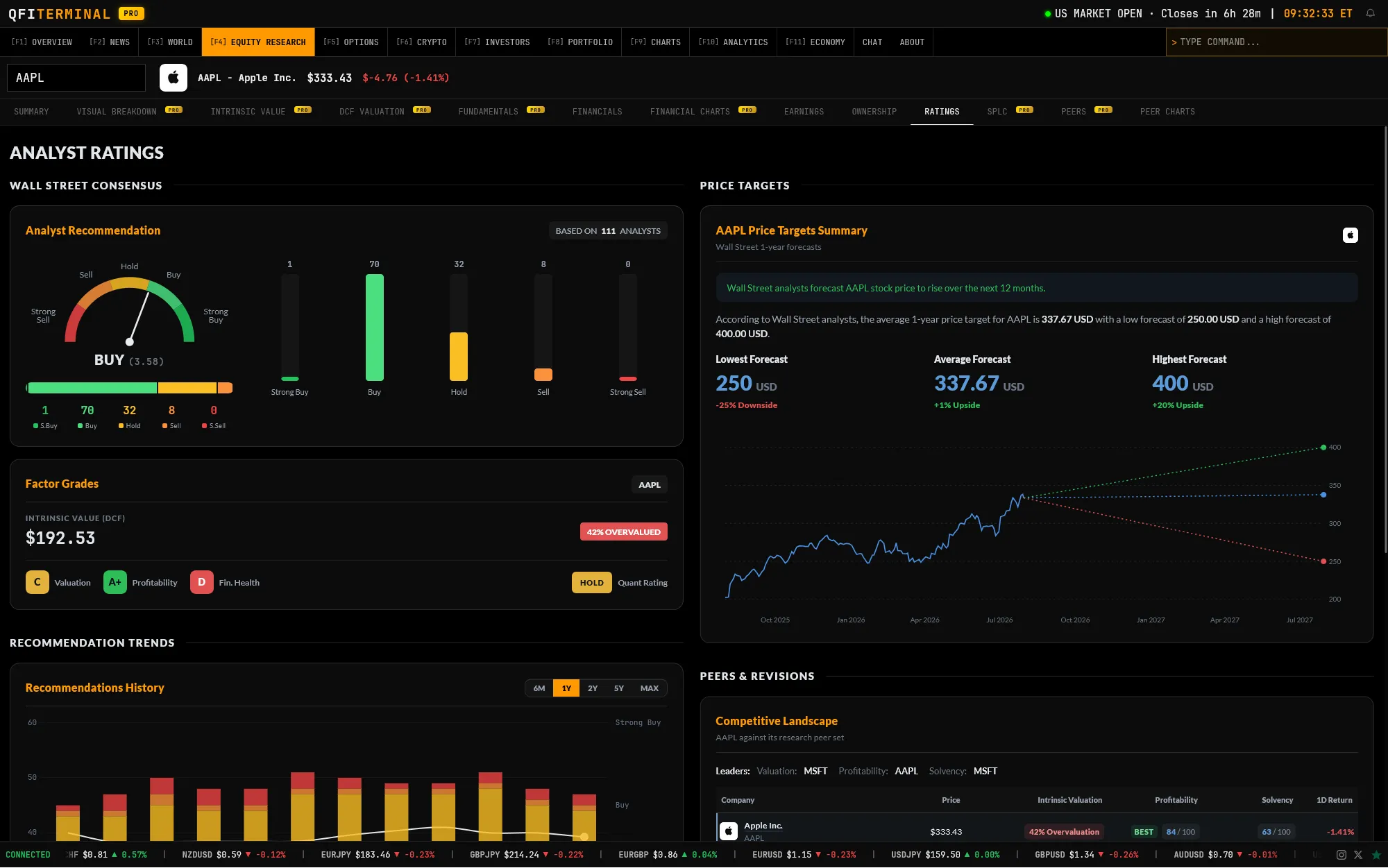Switch to [F9] Charts tab
This screenshot has height=868, width=1388.
click(656, 42)
